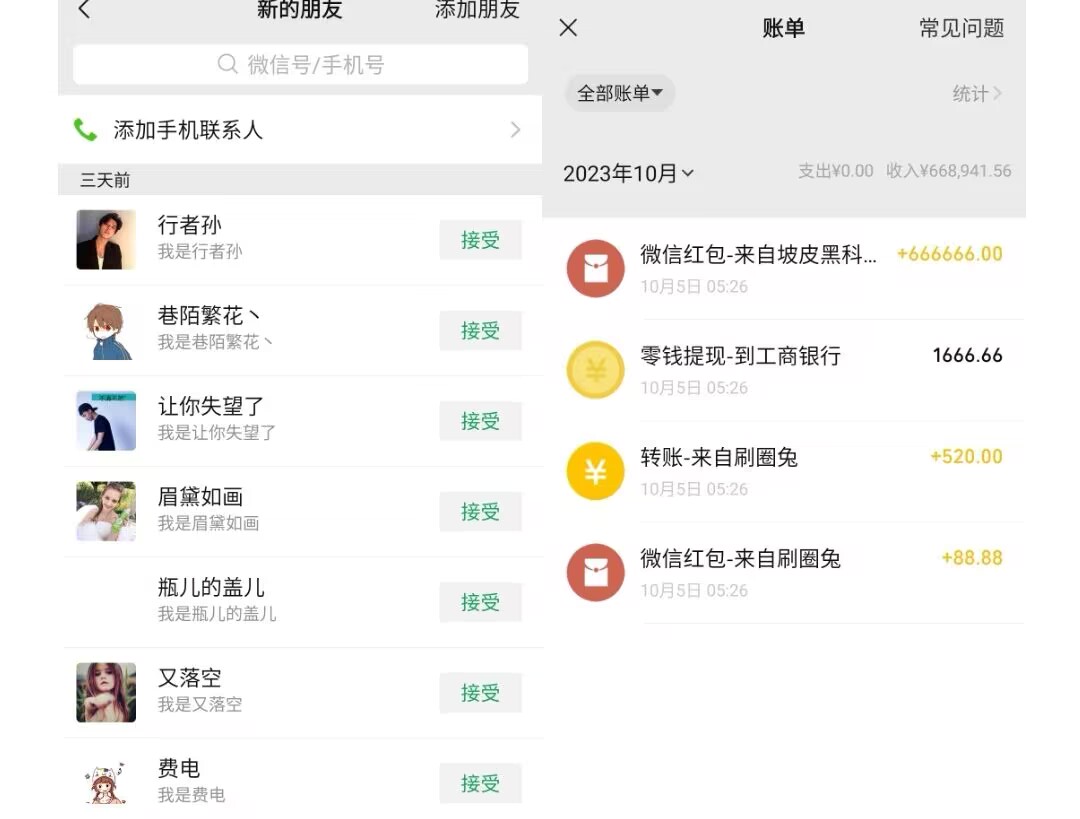This screenshot has height=819, width=1080.
Task: Click the 微信号/手机号 search input field
Action: (300, 64)
